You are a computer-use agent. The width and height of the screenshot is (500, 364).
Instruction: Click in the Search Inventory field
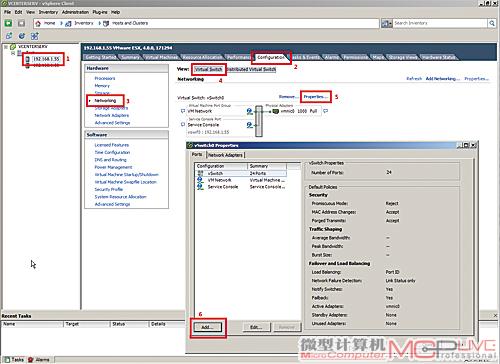click(x=440, y=23)
